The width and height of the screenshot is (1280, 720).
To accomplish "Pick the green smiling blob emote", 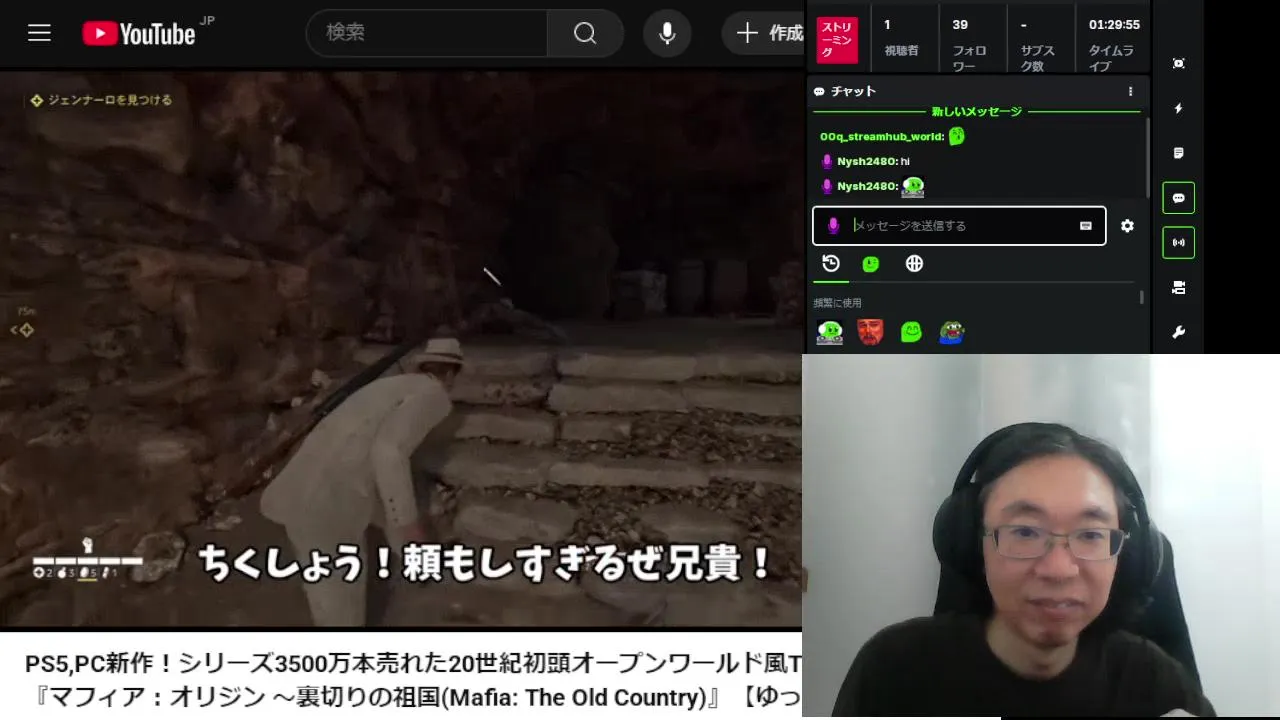I will click(x=911, y=332).
